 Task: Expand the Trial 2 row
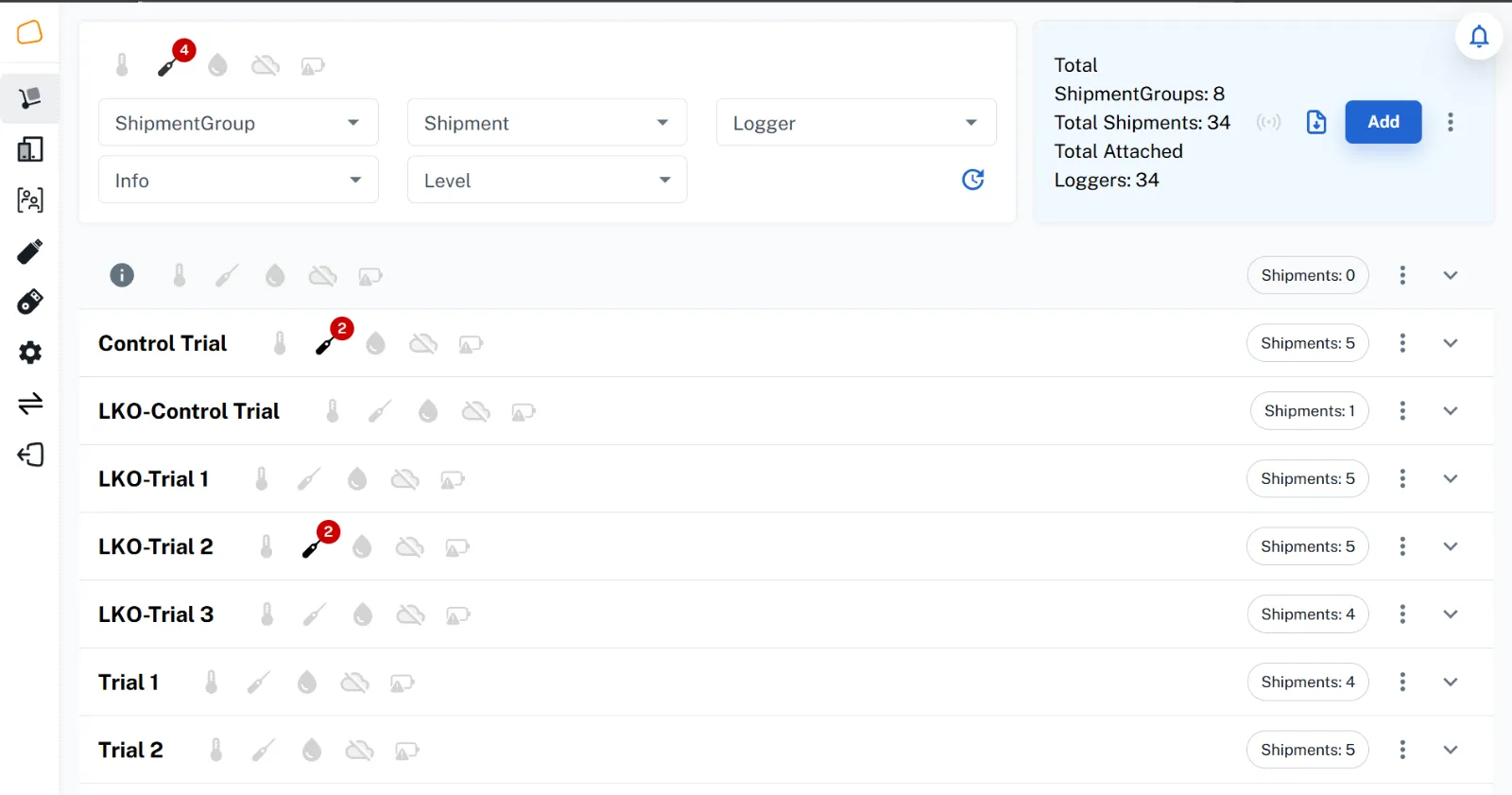point(1451,750)
